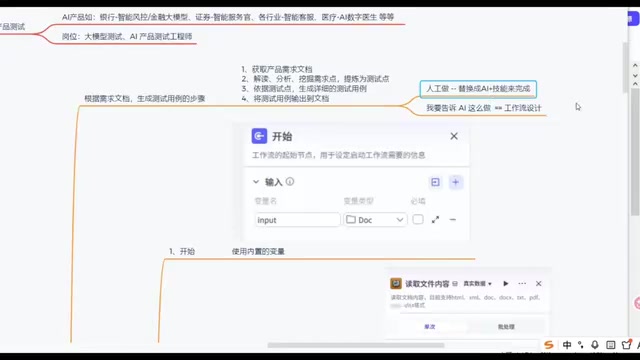Screen dimensions: 640x360
Task: Click the line 4、将测试用例输出到文档
Action: 285,98
